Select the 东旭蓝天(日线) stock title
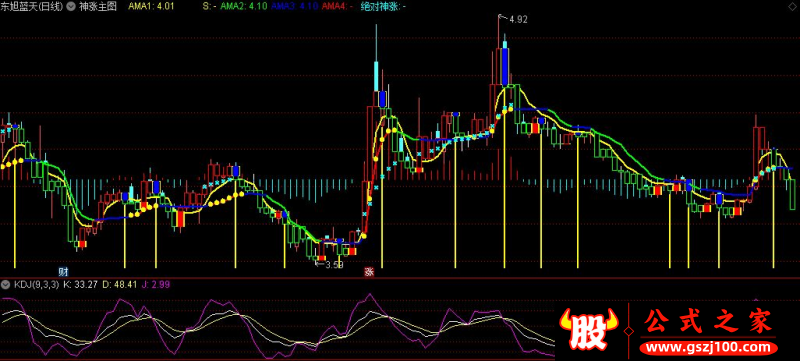 pyautogui.click(x=33, y=7)
